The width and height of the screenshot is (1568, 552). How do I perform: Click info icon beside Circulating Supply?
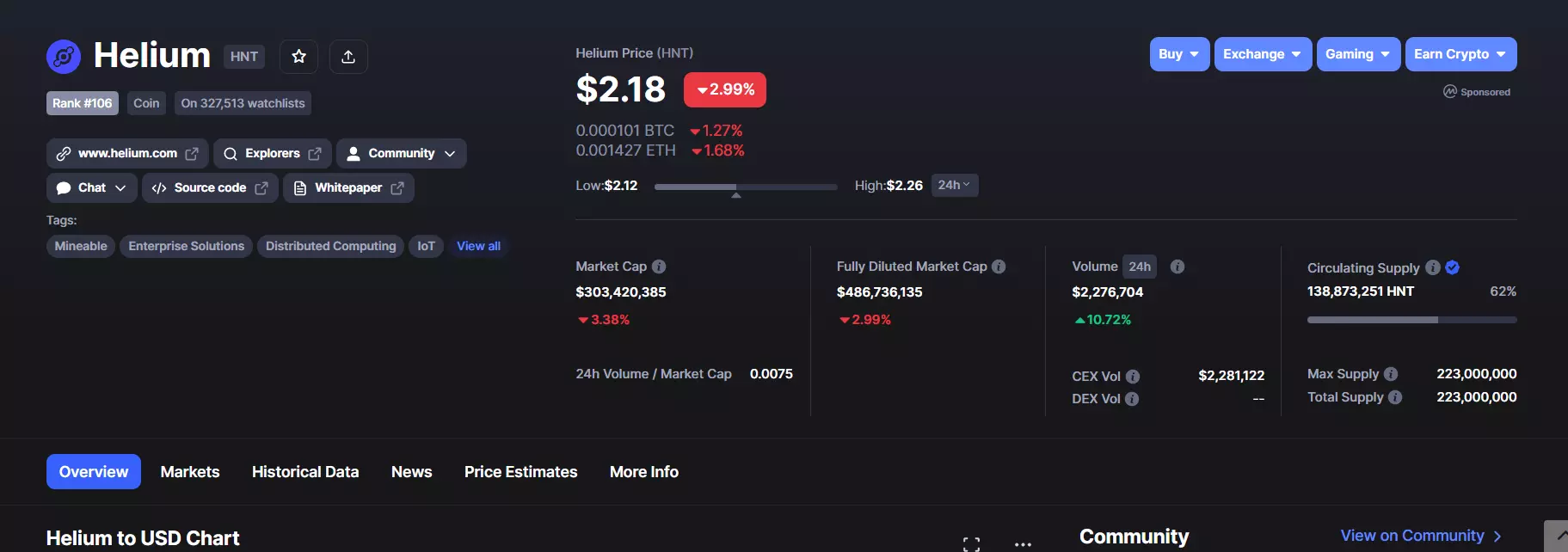coord(1433,267)
